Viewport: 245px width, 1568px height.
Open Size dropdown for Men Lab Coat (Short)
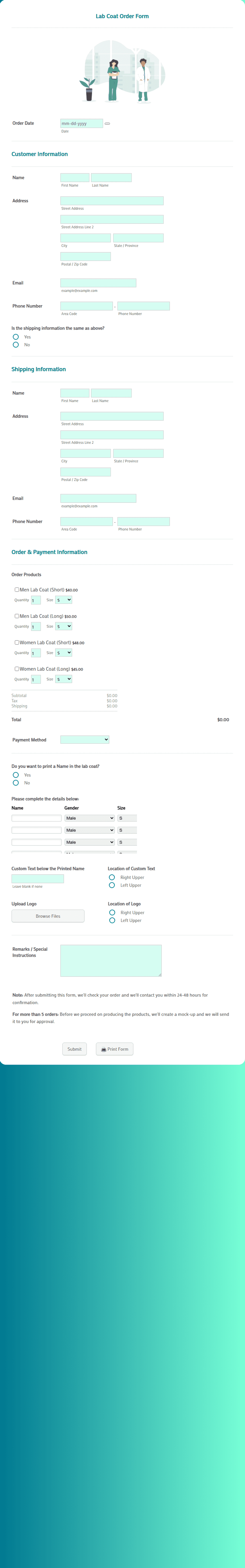[64, 600]
